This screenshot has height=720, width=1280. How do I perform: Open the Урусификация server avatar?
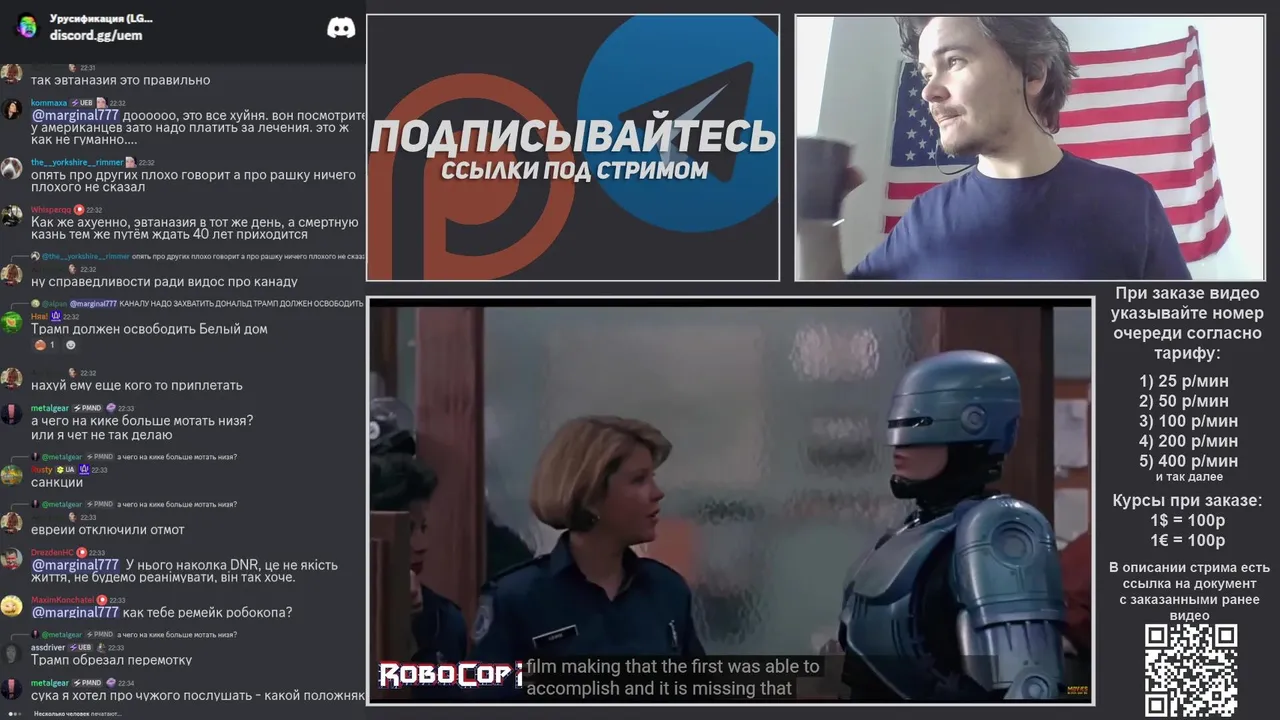click(27, 26)
